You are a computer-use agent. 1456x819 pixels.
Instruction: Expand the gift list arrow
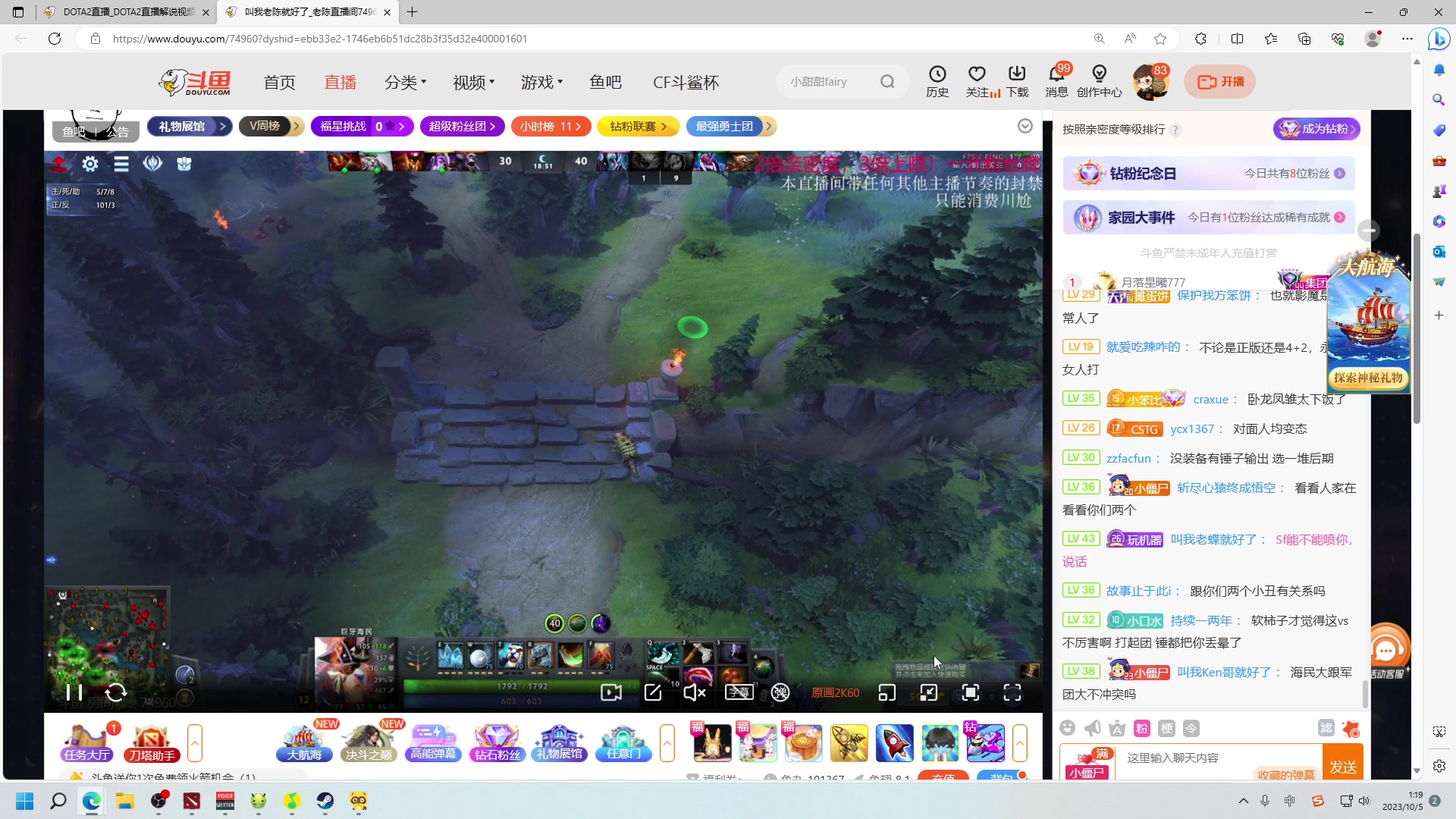1020,742
